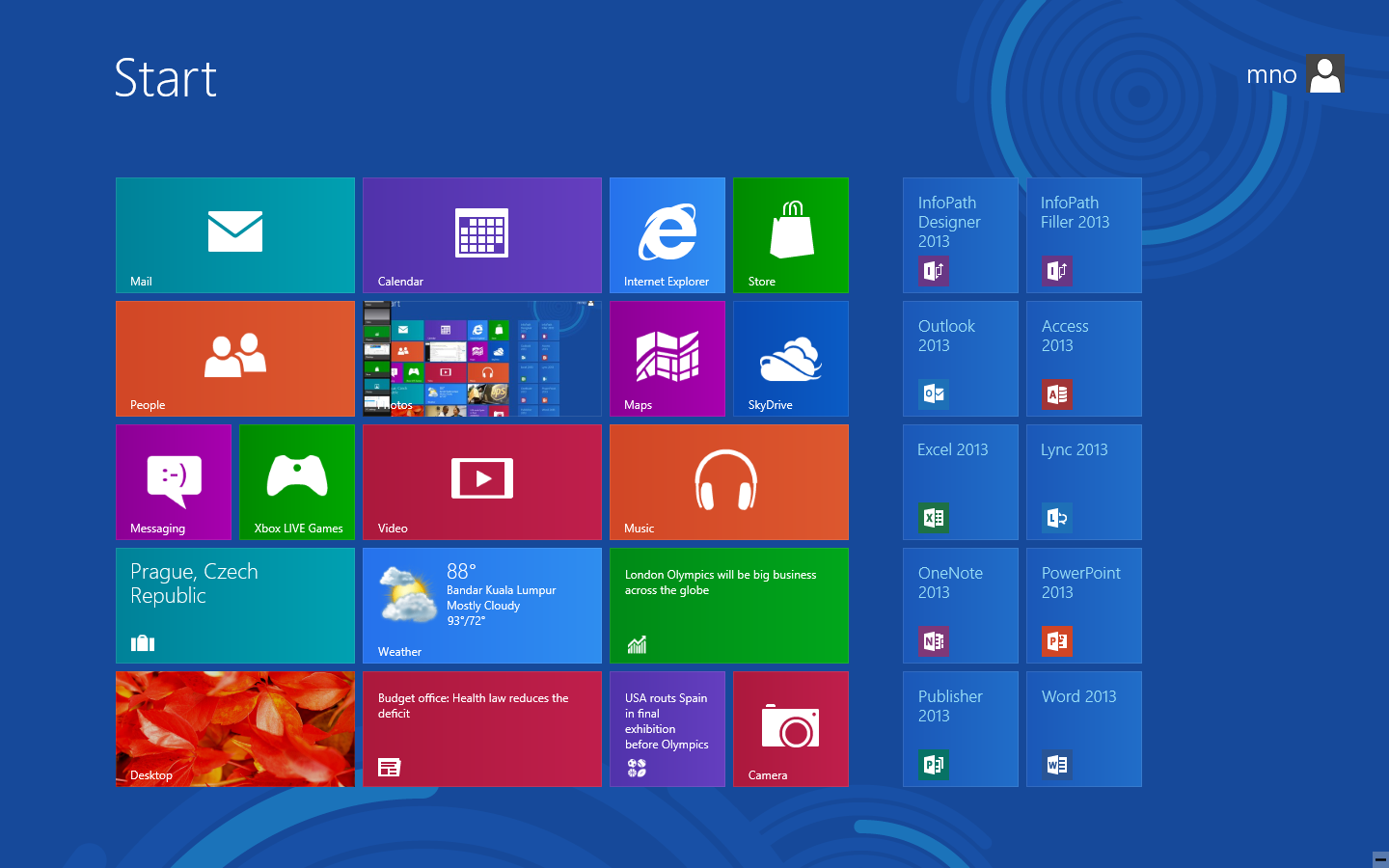
Task: Open Internet Explorer
Action: [x=667, y=234]
